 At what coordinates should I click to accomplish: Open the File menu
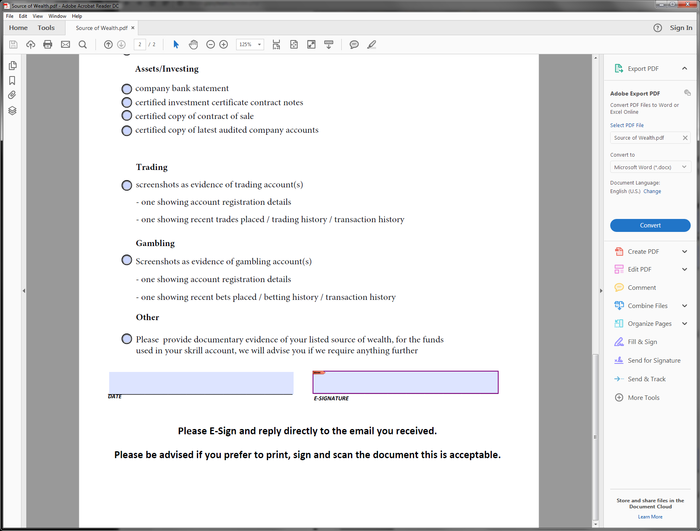(x=9, y=16)
